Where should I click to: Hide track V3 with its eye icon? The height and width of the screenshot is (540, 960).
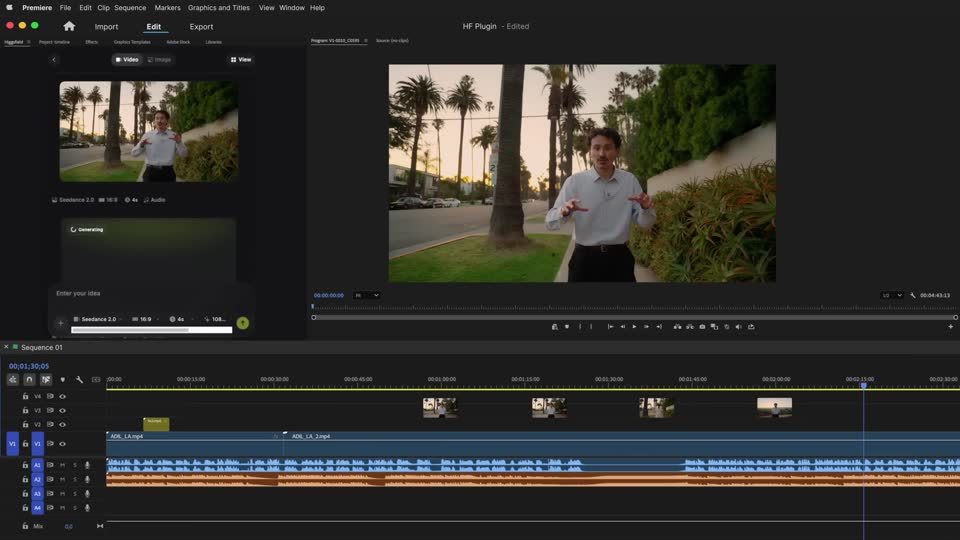point(62,410)
